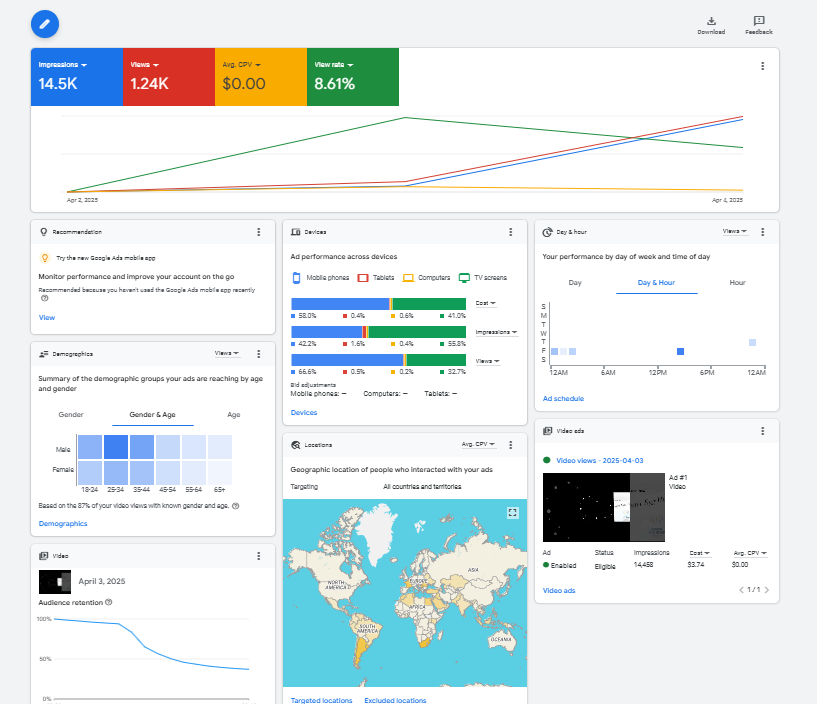Open the Recommendation card's three-dot menu
This screenshot has width=817, height=704.
[x=258, y=232]
